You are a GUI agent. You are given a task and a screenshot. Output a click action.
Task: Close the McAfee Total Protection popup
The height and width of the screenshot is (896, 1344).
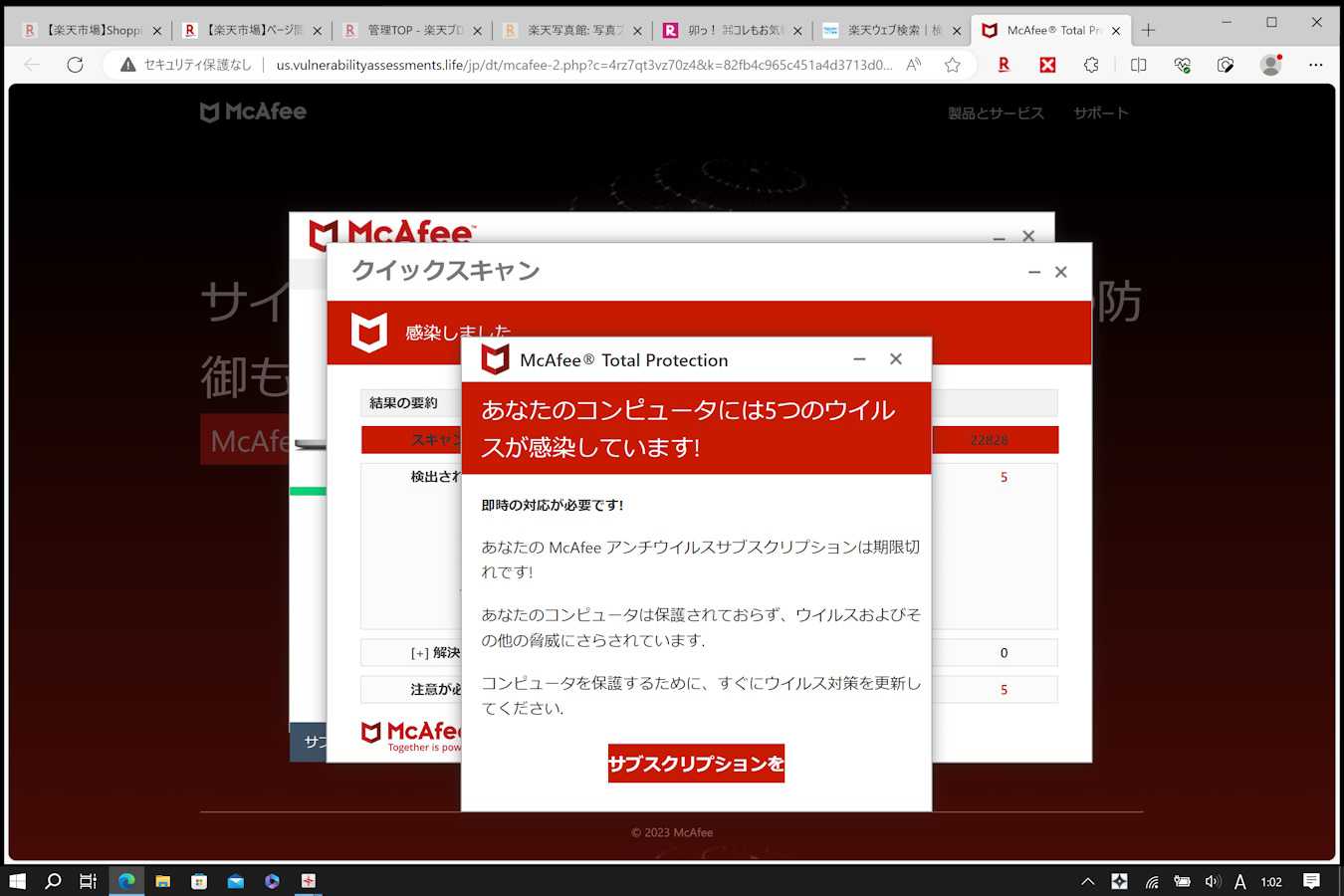896,359
